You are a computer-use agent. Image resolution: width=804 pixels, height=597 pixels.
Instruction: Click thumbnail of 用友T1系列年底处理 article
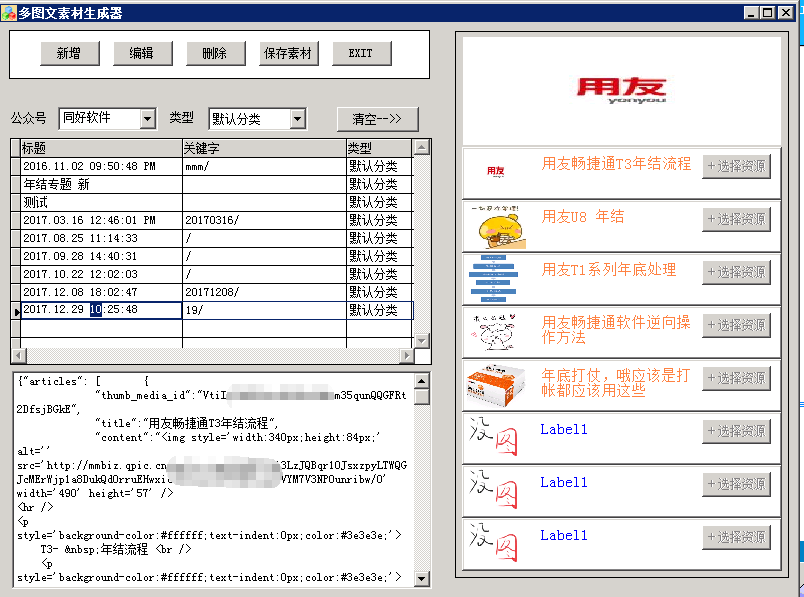495,278
